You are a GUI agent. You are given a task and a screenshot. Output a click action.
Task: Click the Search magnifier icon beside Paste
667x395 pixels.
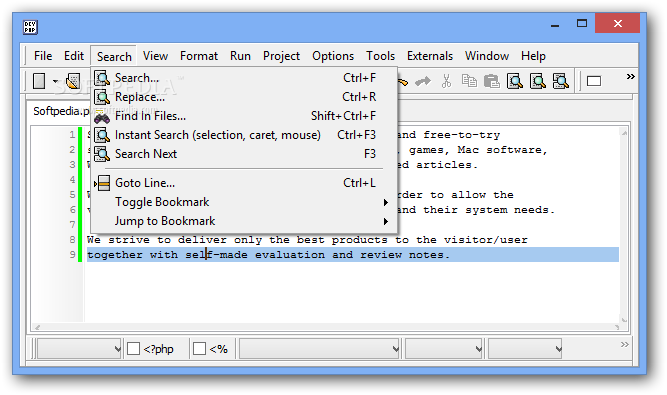point(515,81)
